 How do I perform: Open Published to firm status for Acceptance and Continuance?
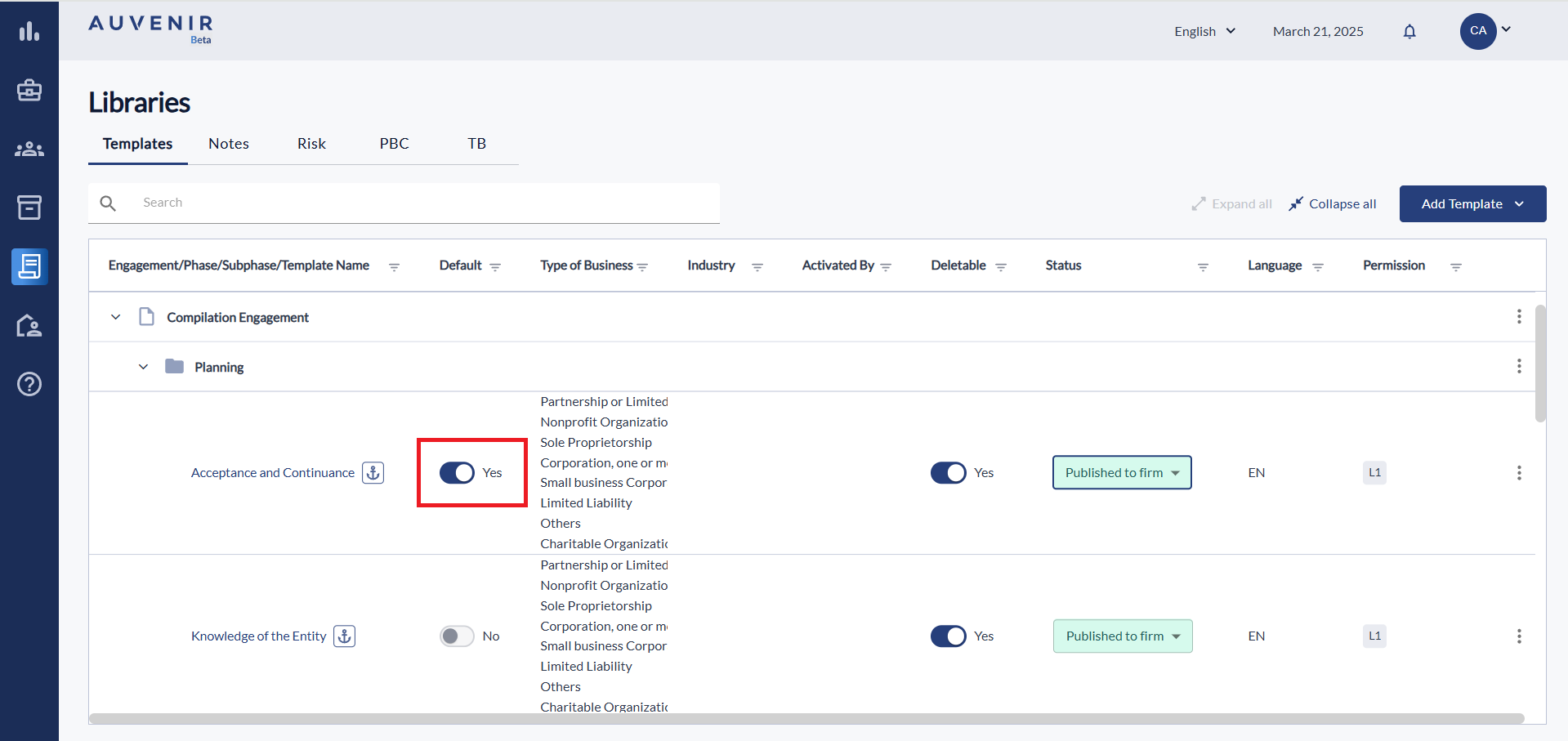point(1122,473)
